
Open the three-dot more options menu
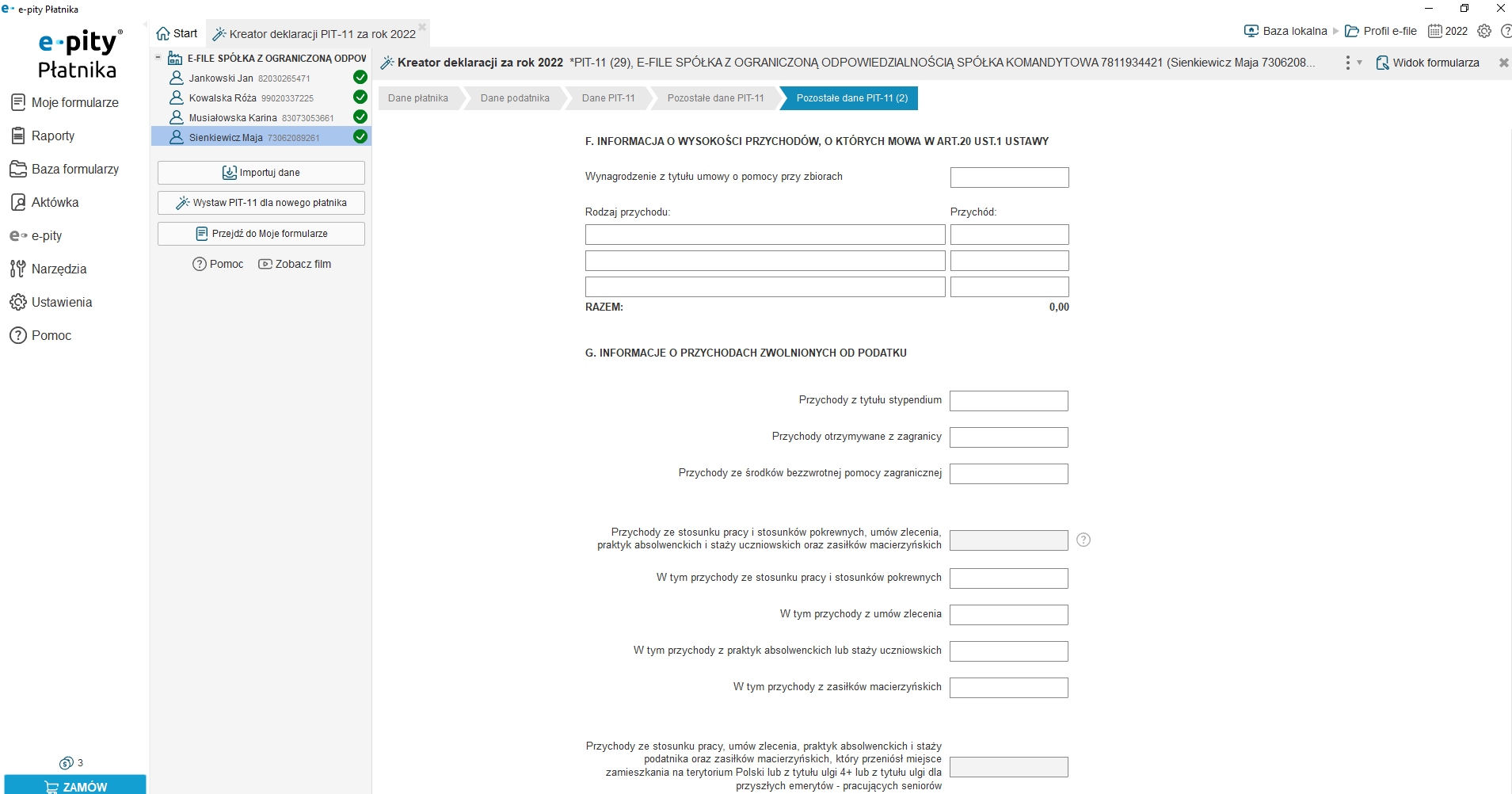[x=1348, y=63]
